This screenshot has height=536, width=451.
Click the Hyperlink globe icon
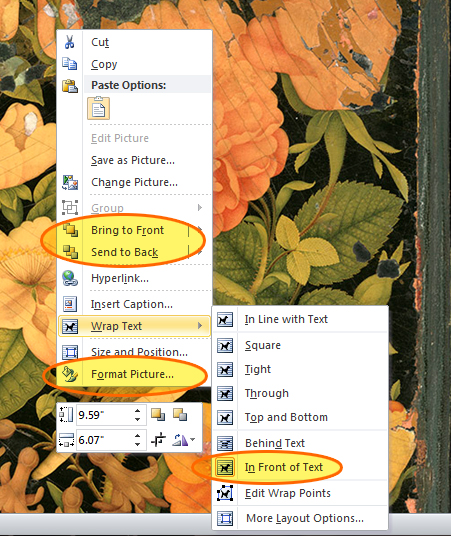[x=70, y=278]
